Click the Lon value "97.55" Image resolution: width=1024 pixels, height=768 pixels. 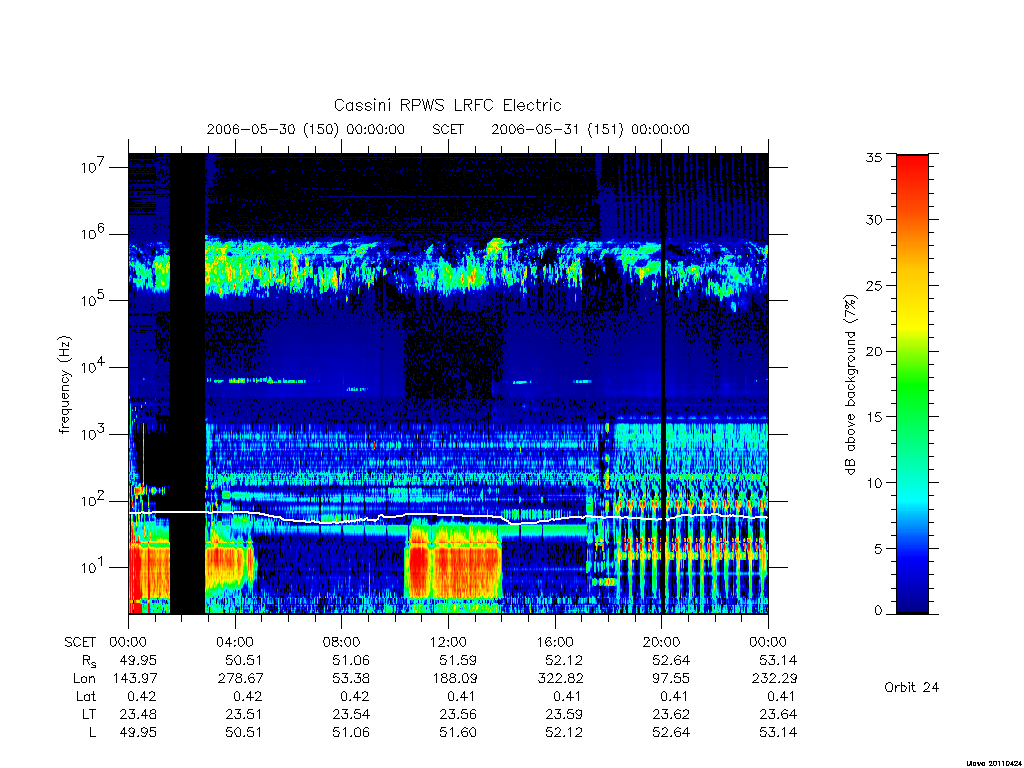pyautogui.click(x=671, y=679)
